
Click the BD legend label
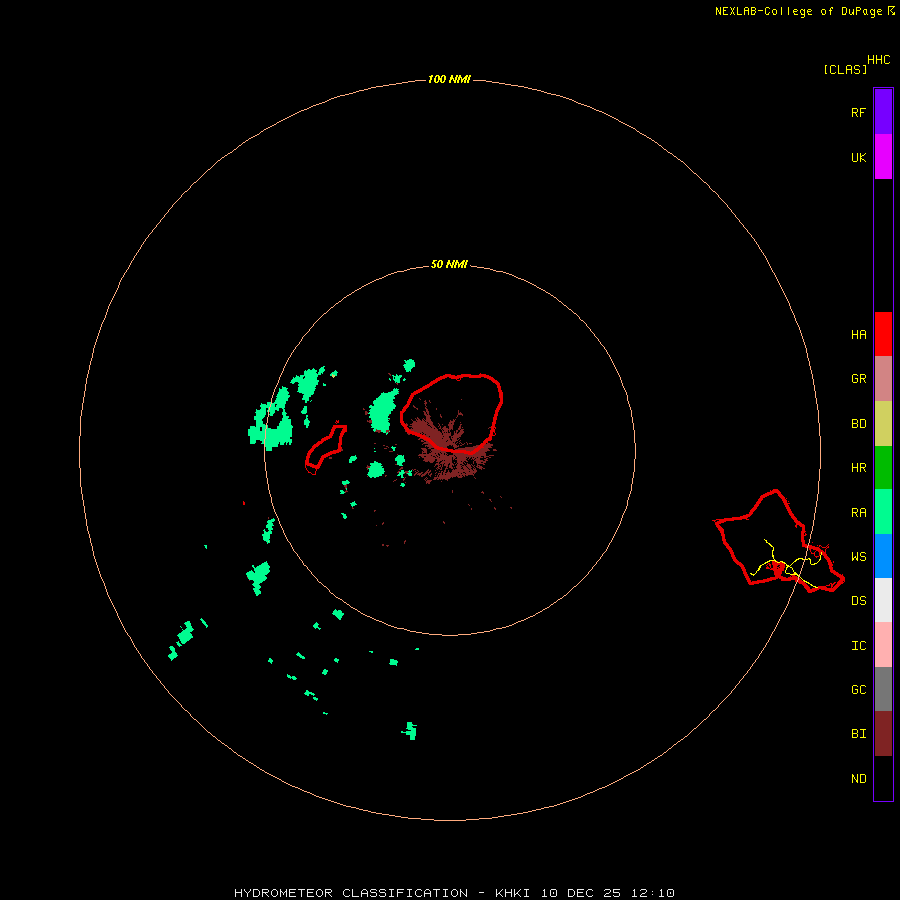tap(858, 424)
